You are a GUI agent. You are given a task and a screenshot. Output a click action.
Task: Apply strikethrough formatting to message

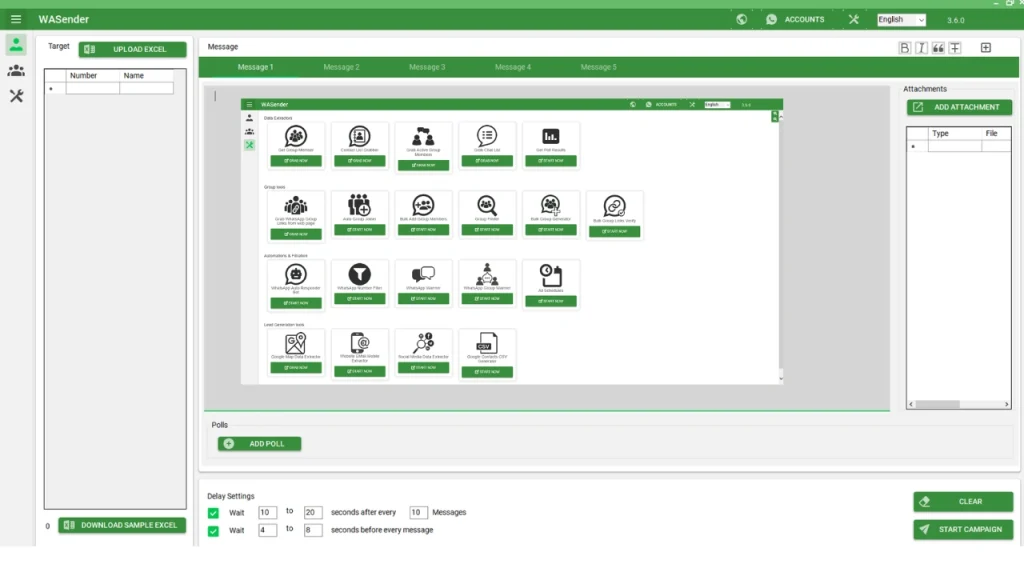click(955, 48)
